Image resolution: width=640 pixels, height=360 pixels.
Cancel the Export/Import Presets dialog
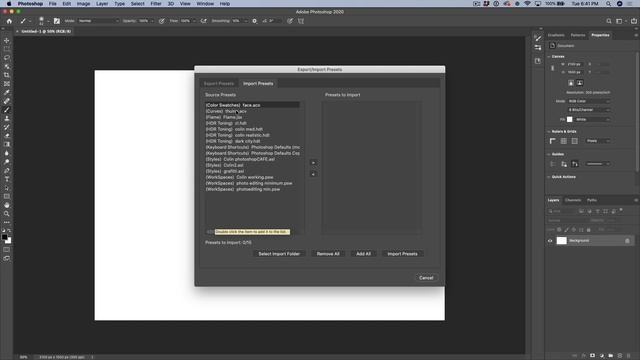click(x=426, y=278)
